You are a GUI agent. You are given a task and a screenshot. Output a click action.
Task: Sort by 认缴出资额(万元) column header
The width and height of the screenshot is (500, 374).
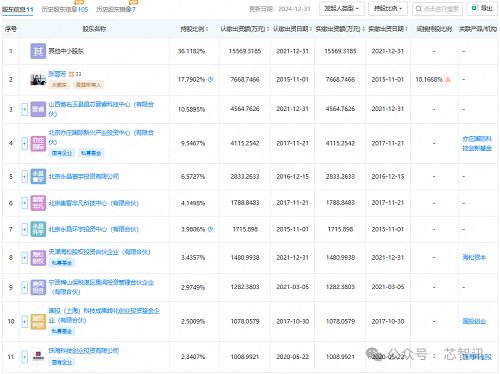pos(245,29)
